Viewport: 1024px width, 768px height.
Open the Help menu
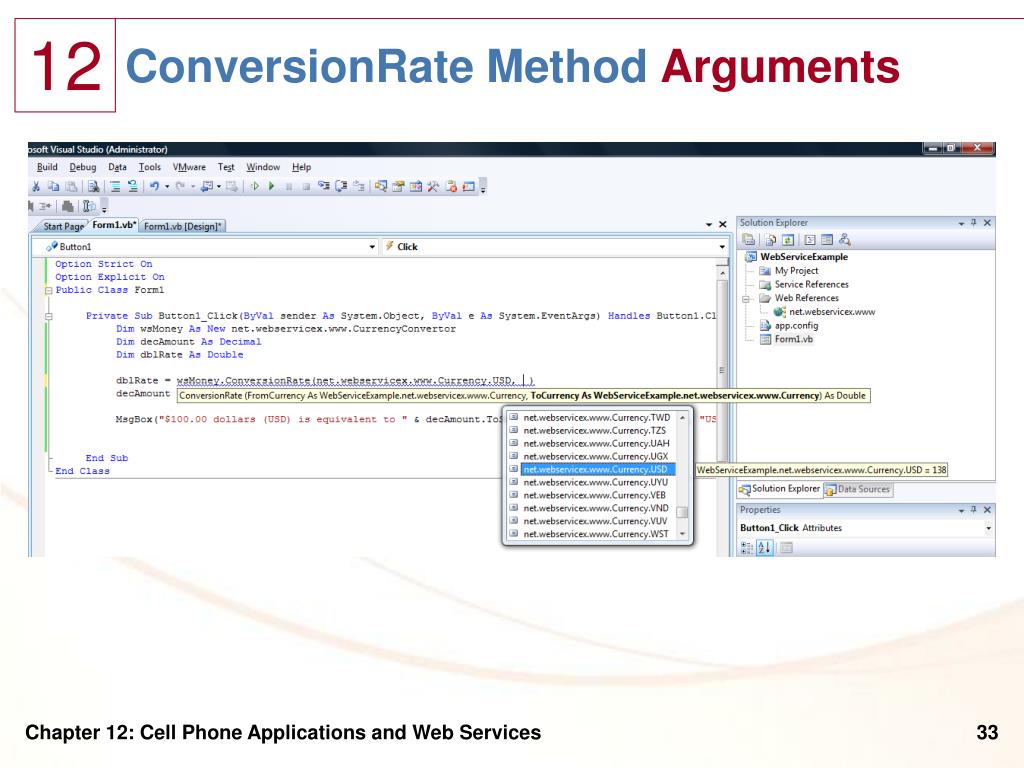click(301, 167)
